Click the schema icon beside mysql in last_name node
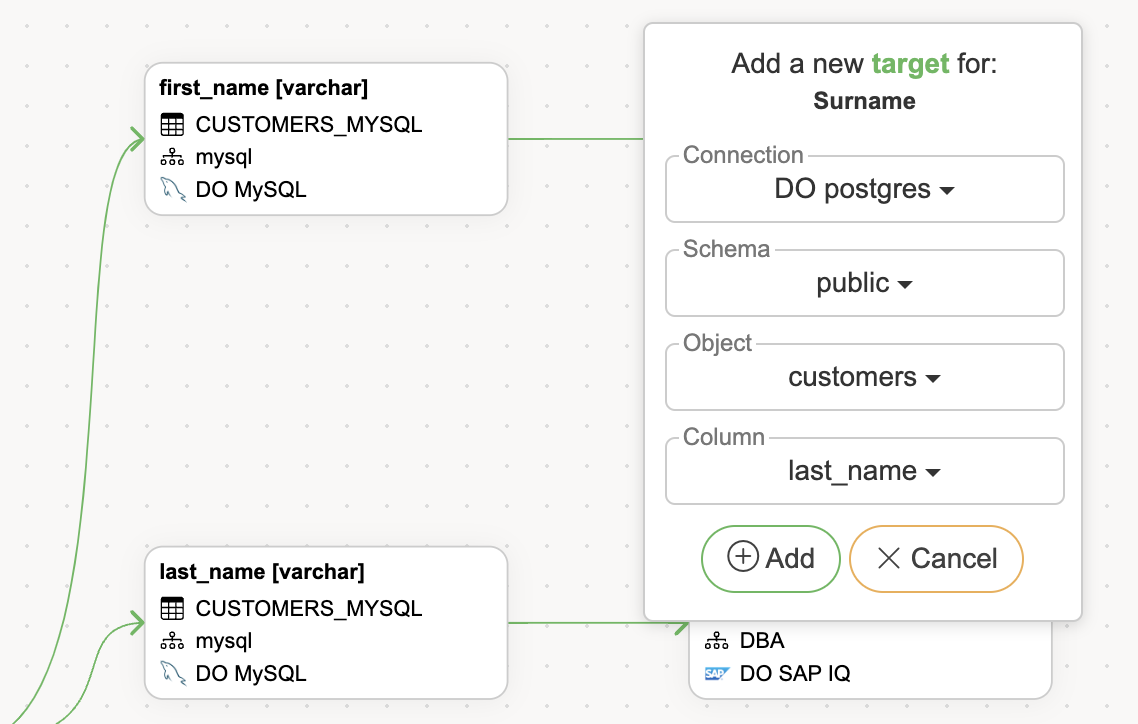 click(172, 641)
